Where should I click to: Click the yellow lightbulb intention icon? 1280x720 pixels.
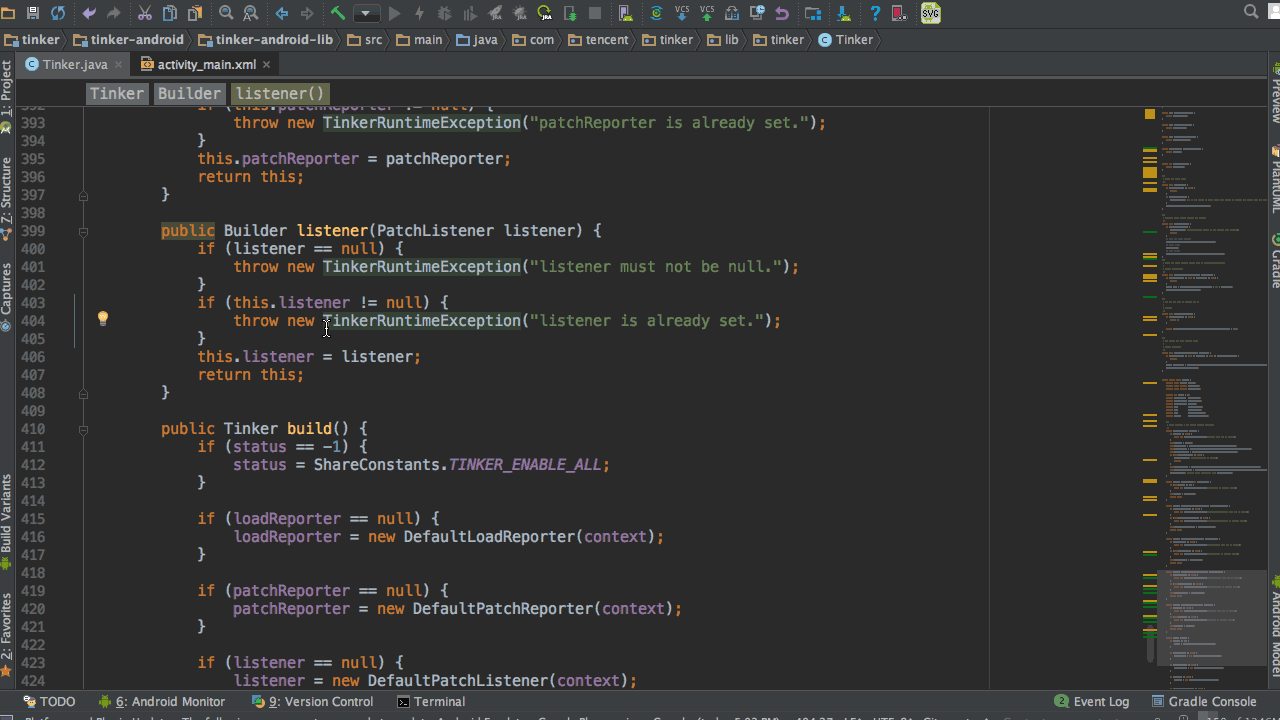tap(102, 319)
